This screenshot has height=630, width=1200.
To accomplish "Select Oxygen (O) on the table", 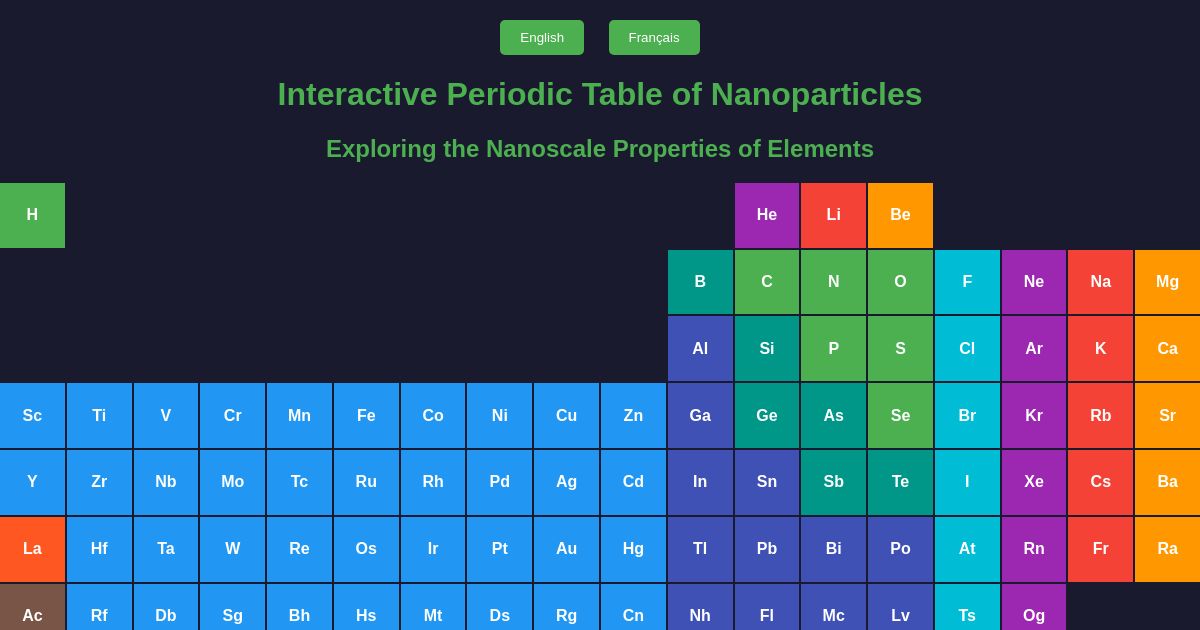I will (900, 282).
